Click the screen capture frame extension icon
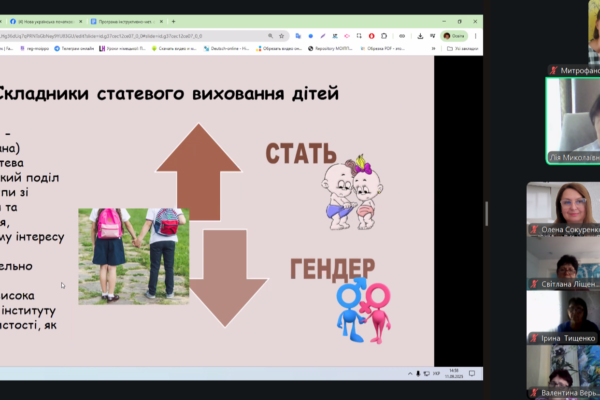 click(x=359, y=36)
